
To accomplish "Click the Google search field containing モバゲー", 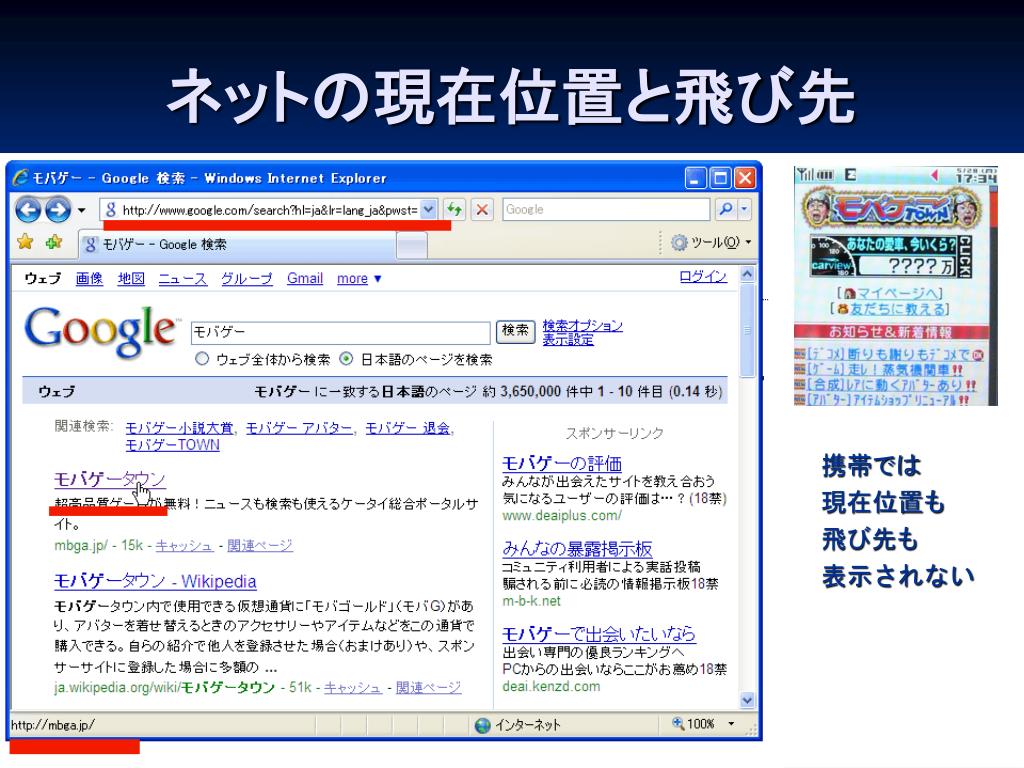I will click(x=340, y=332).
